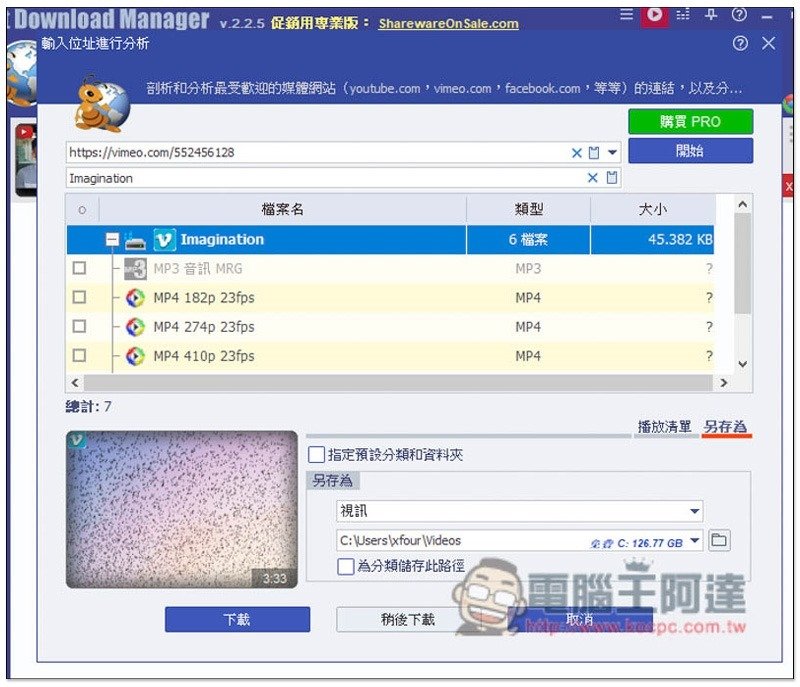Viewport: 800px width, 687px height.
Task: Select the MP3 音訊 MRG row text
Action: pos(198,269)
